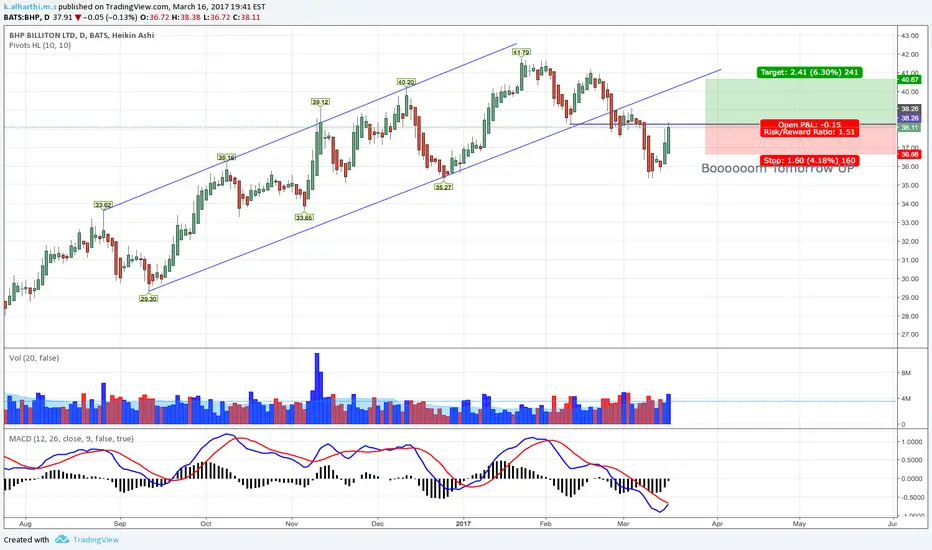The image size is (932, 550).
Task: Click the -0.5000 MACD axis label
Action: (911, 498)
